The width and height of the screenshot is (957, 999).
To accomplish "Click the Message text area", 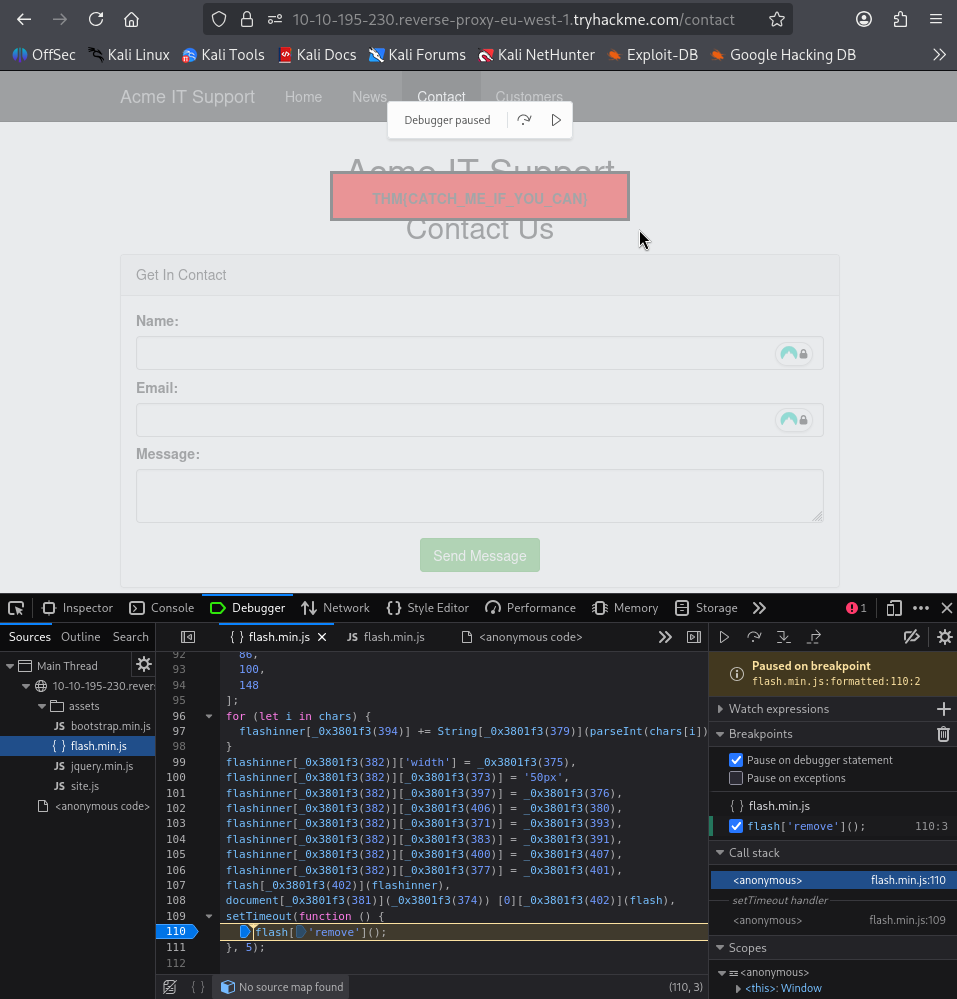I will [480, 496].
